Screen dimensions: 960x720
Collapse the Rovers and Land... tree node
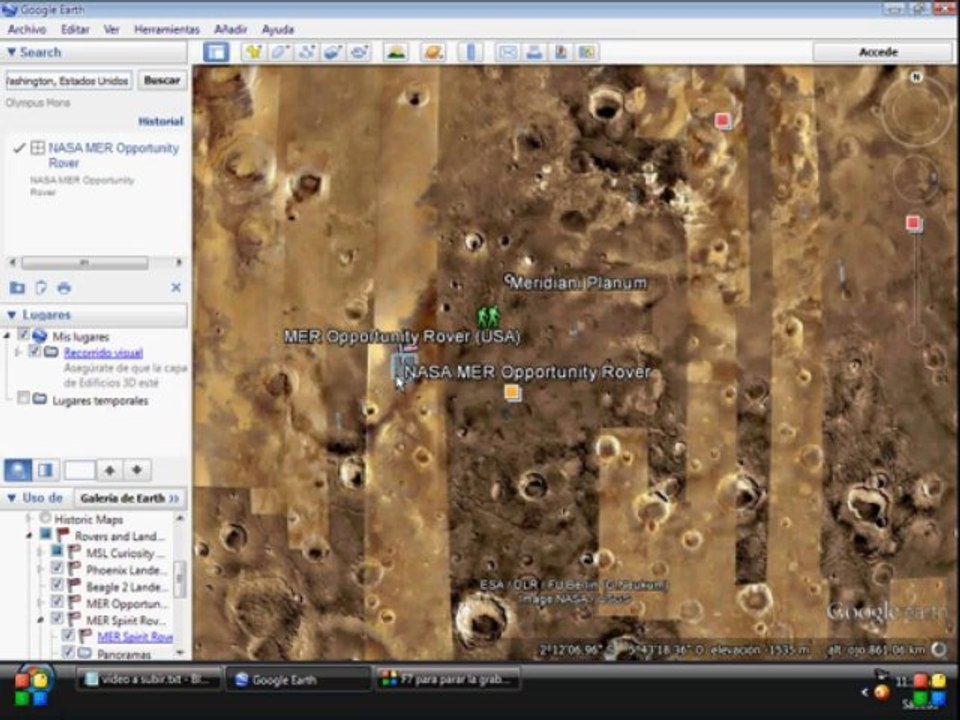pyautogui.click(x=29, y=536)
